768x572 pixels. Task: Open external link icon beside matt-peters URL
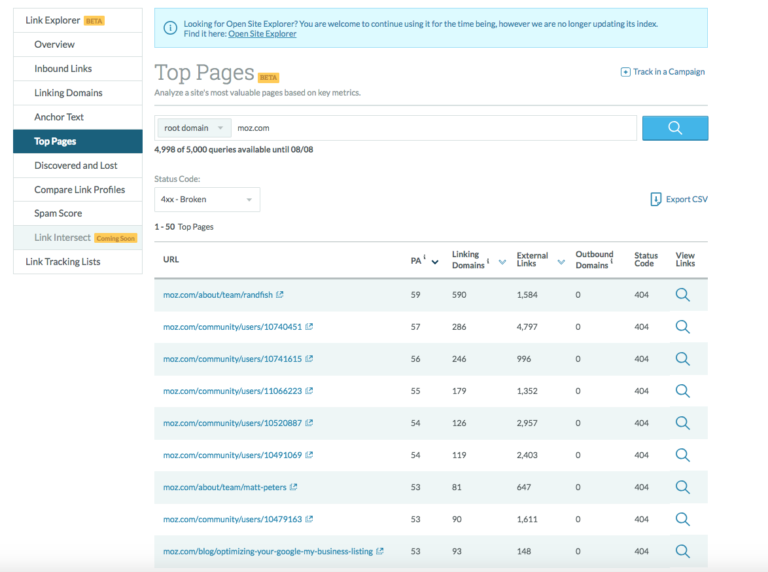click(x=293, y=487)
